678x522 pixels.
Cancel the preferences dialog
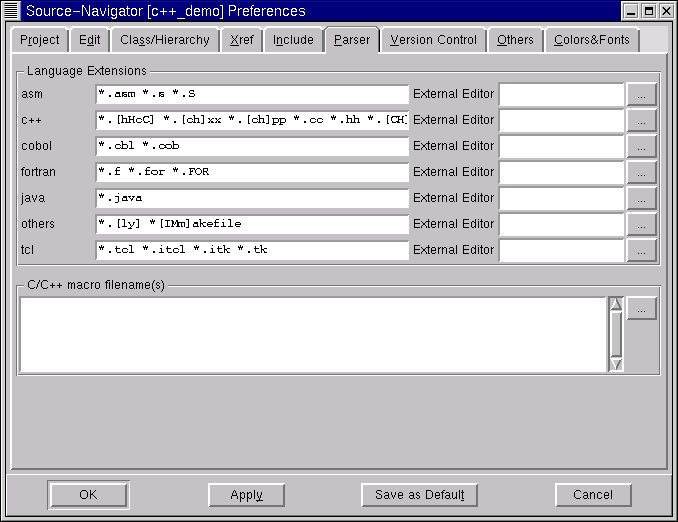593,495
